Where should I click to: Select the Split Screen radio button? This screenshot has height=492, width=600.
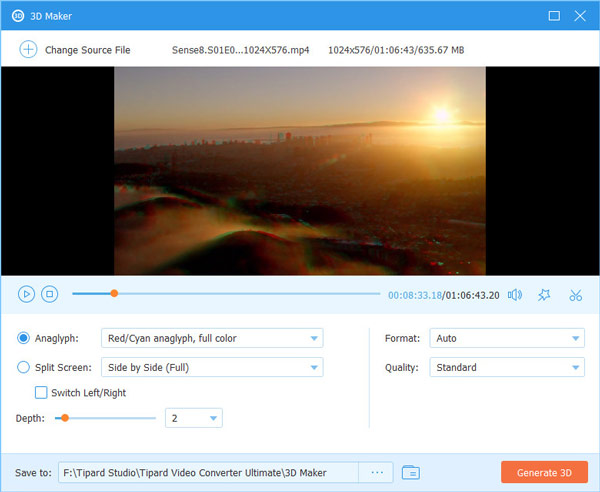click(23, 367)
